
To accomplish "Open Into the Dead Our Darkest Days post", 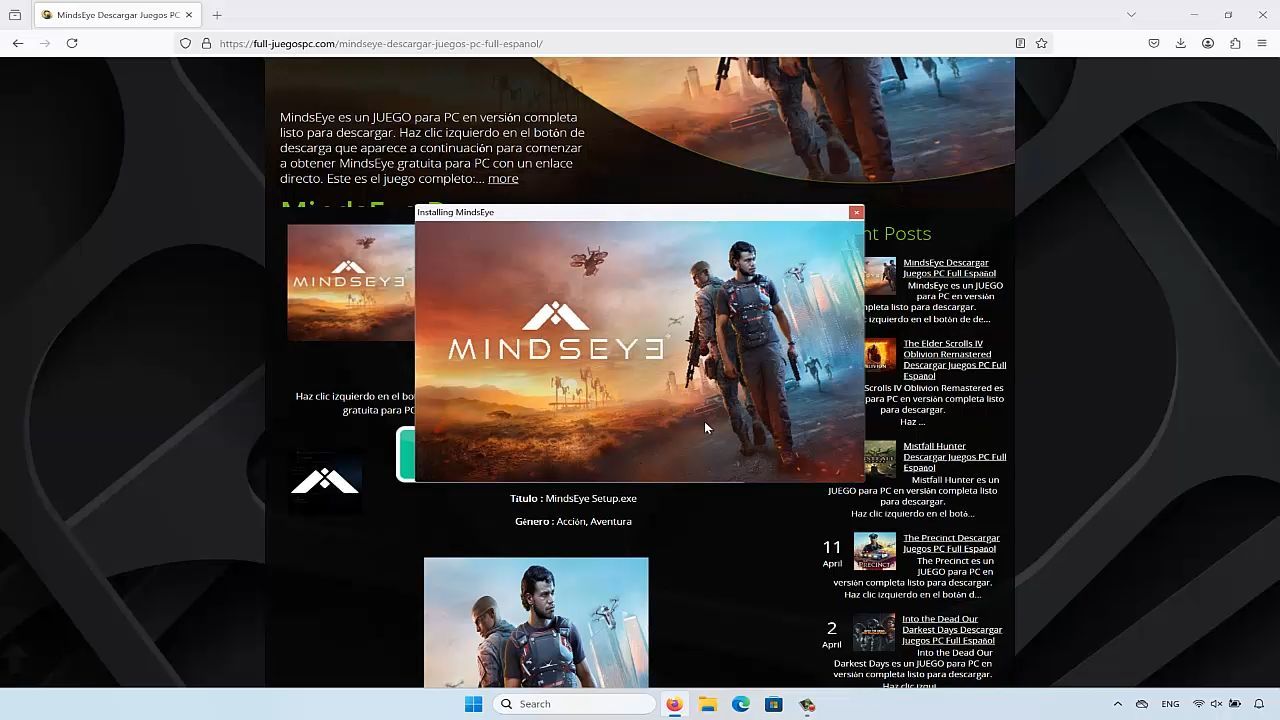I will [x=952, y=630].
